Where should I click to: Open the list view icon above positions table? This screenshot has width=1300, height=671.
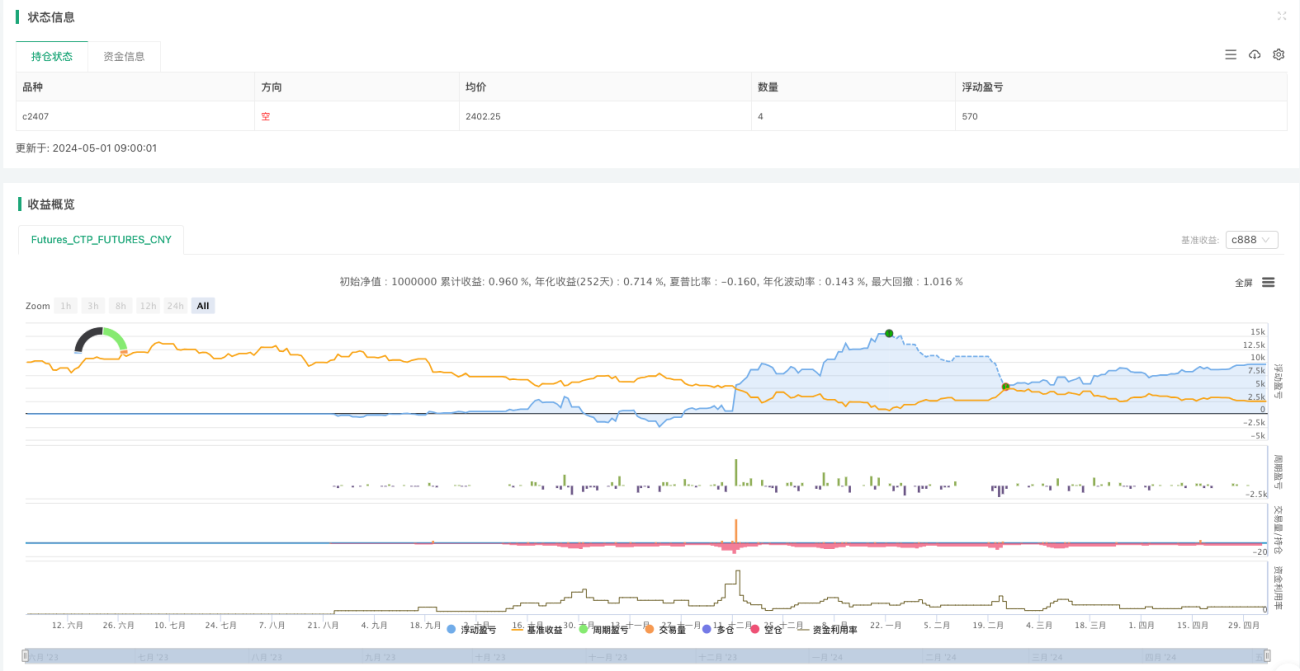point(1231,55)
